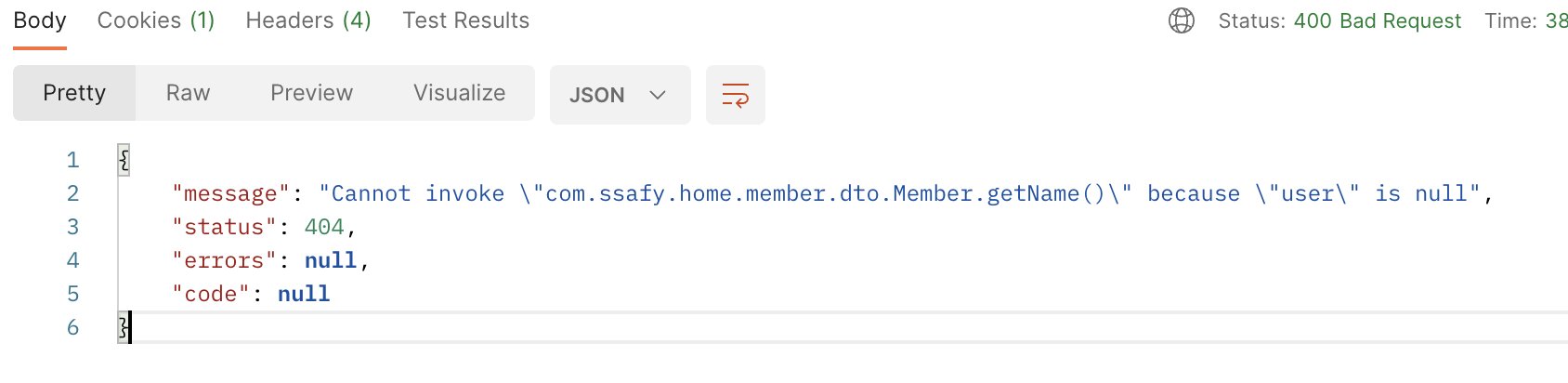Open the Headers (4) tab

coord(308,20)
